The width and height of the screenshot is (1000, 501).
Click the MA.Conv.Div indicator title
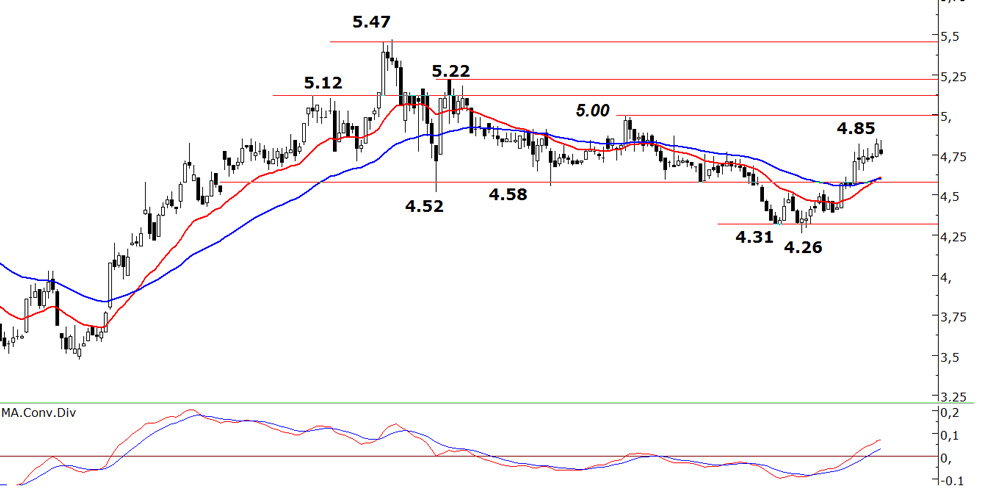point(38,412)
